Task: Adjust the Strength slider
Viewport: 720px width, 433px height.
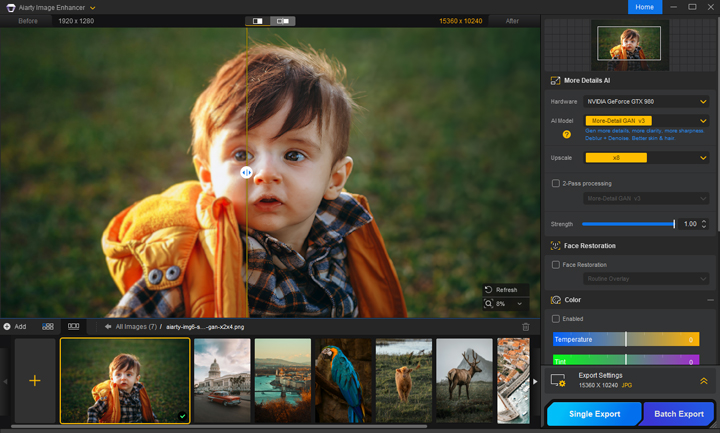Action: (628, 224)
